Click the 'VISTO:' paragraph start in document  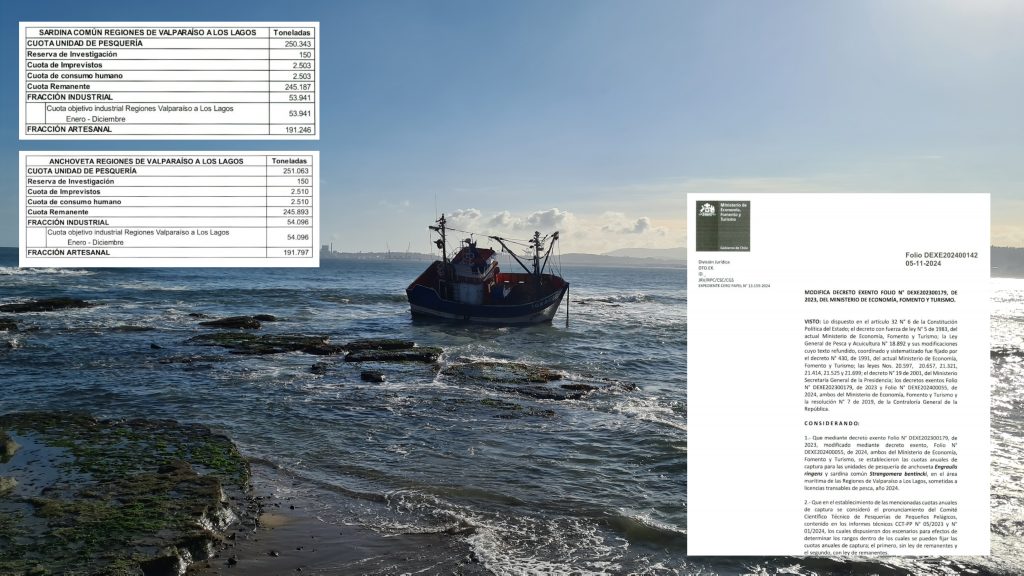(x=814, y=321)
